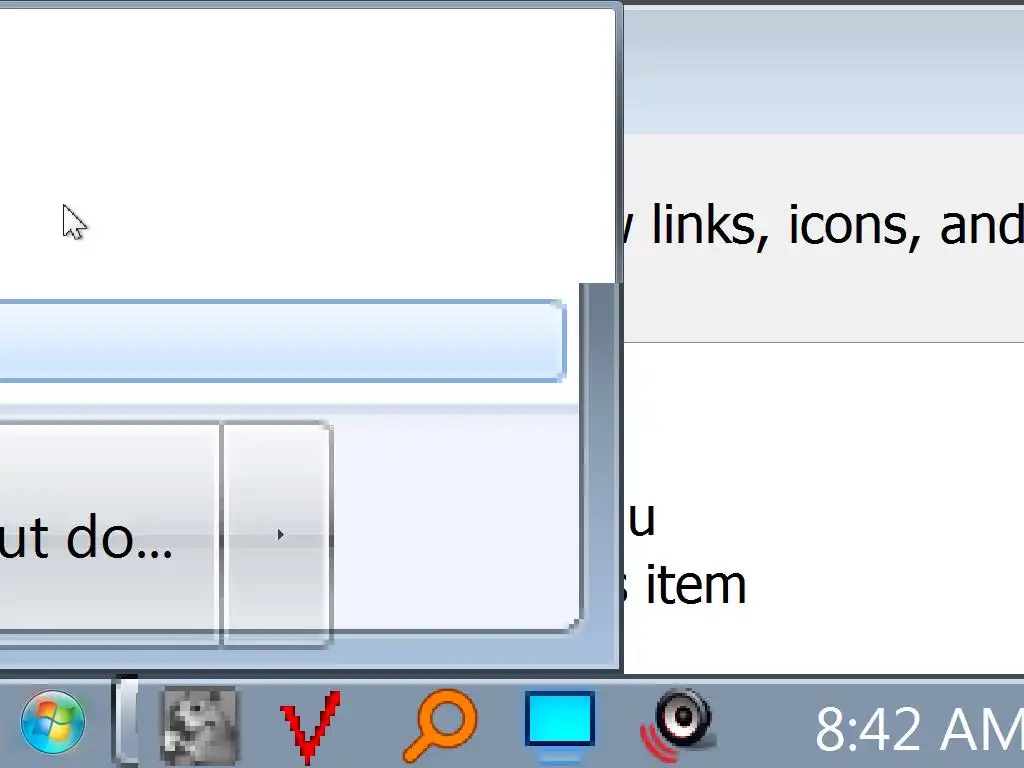This screenshot has height=768, width=1024.
Task: Click the text 'links, icons, and'
Action: pos(837,225)
